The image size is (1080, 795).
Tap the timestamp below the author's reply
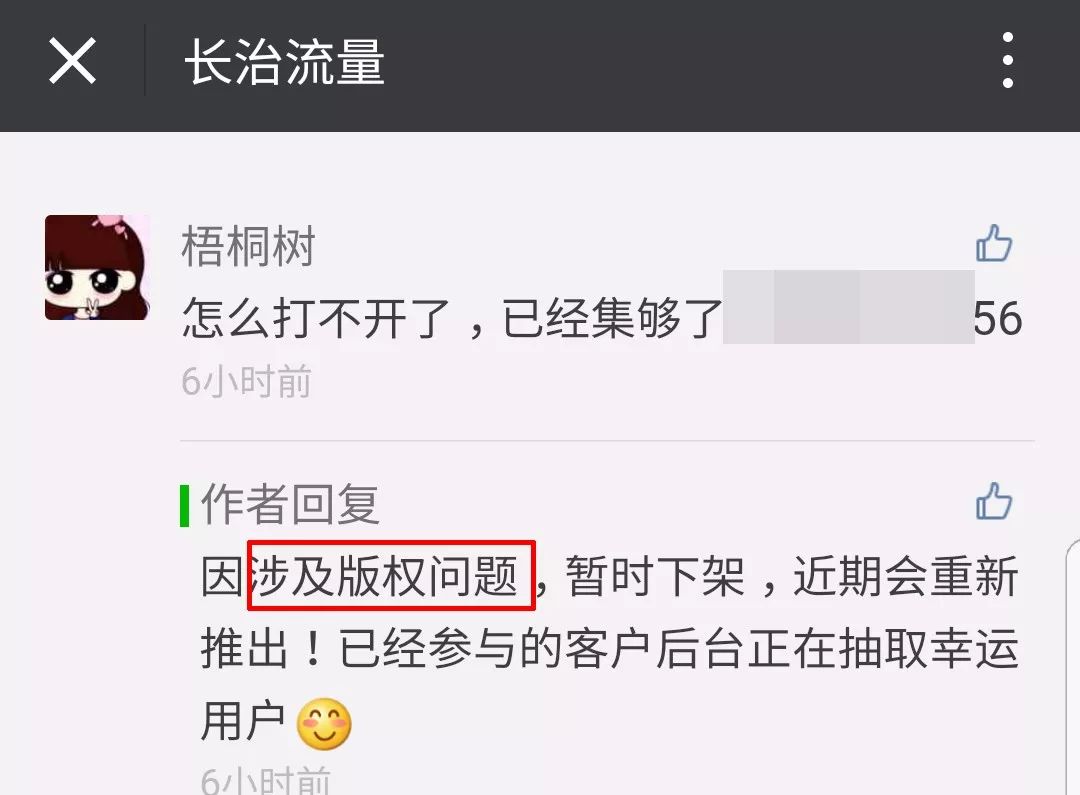coord(266,780)
